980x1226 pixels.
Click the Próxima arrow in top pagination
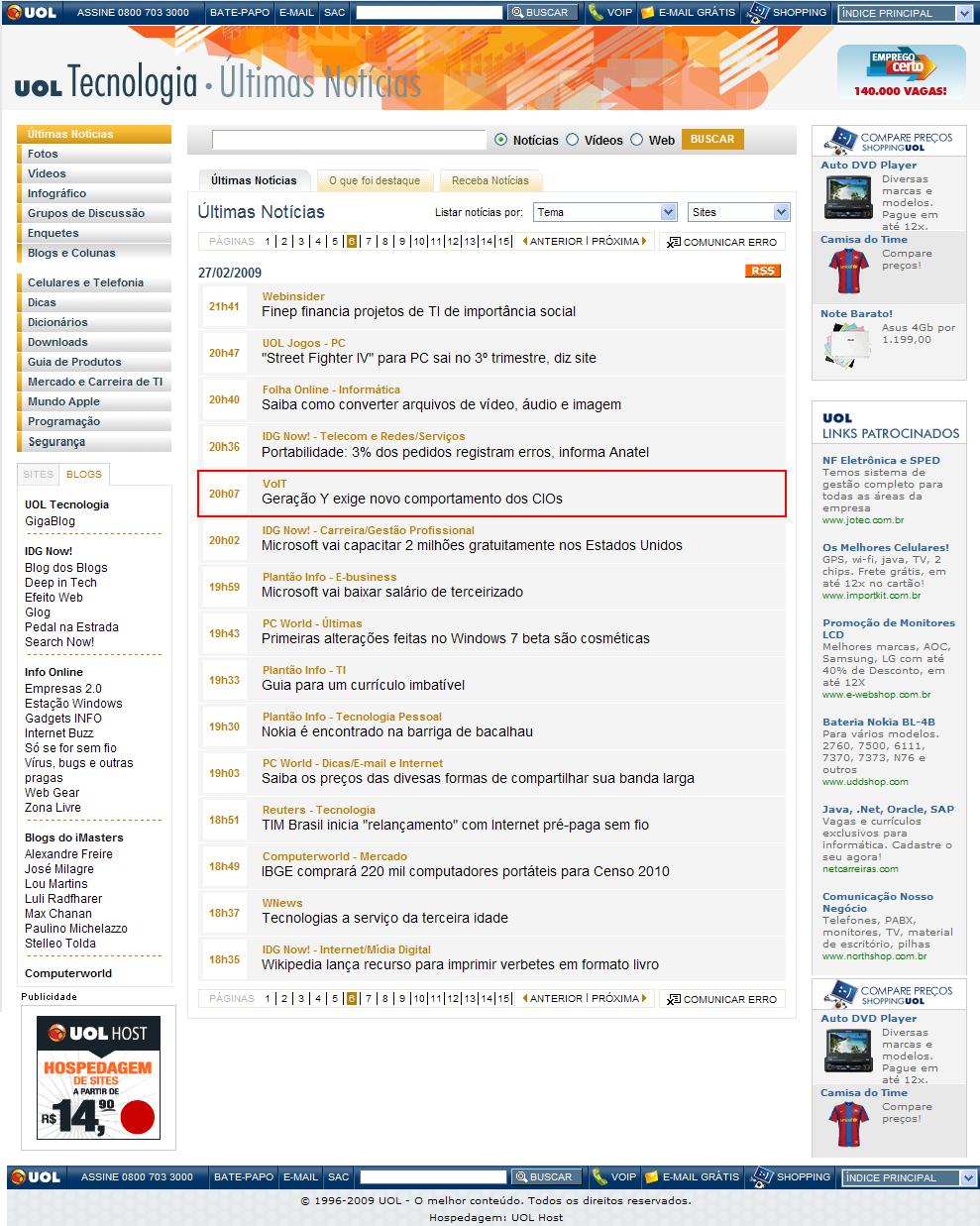pos(644,241)
